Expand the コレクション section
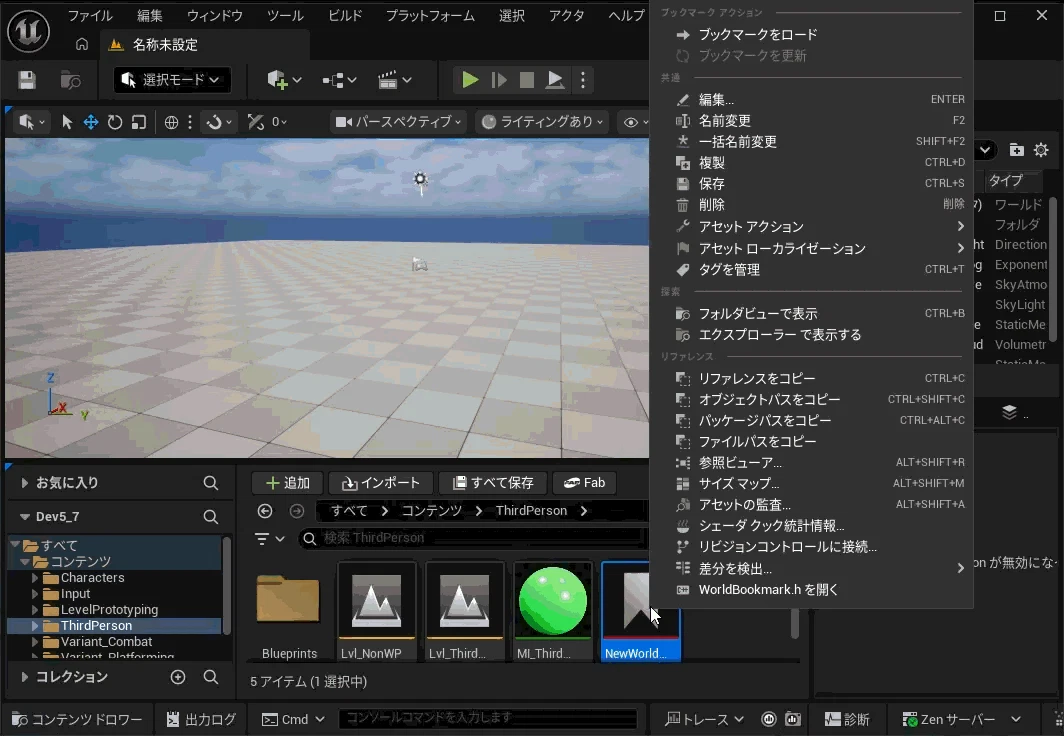1064x736 pixels. 24,677
